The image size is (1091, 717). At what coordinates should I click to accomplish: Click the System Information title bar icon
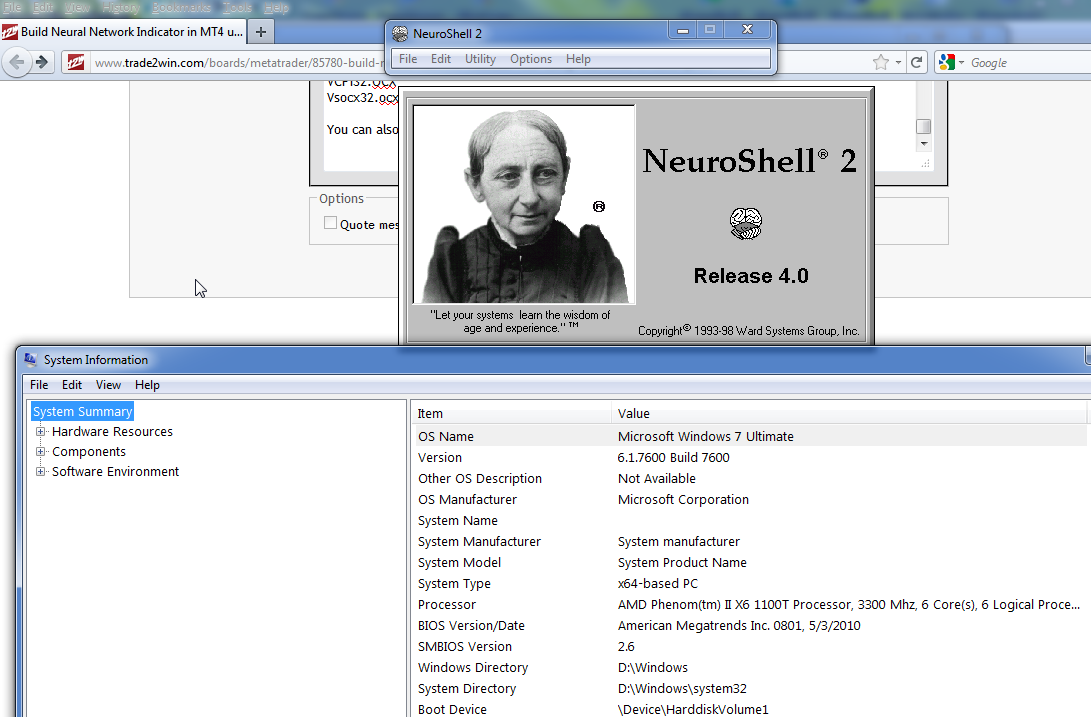point(30,359)
